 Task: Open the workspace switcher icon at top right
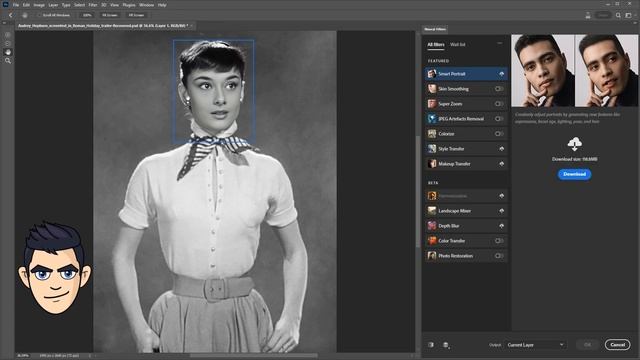[629, 15]
